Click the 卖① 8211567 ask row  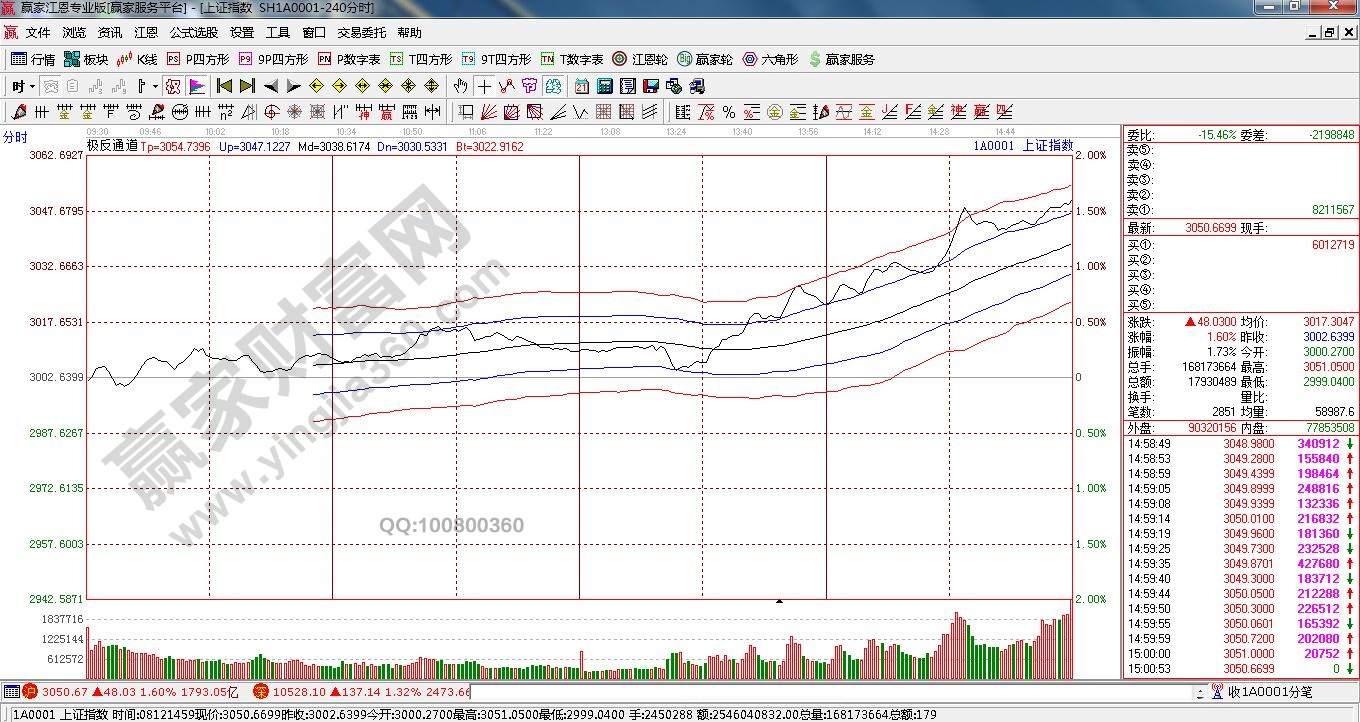(1240, 210)
